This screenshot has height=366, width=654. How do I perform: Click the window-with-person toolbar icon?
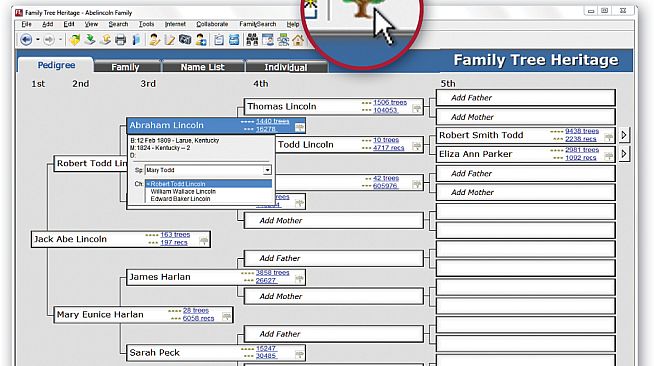[x=267, y=40]
